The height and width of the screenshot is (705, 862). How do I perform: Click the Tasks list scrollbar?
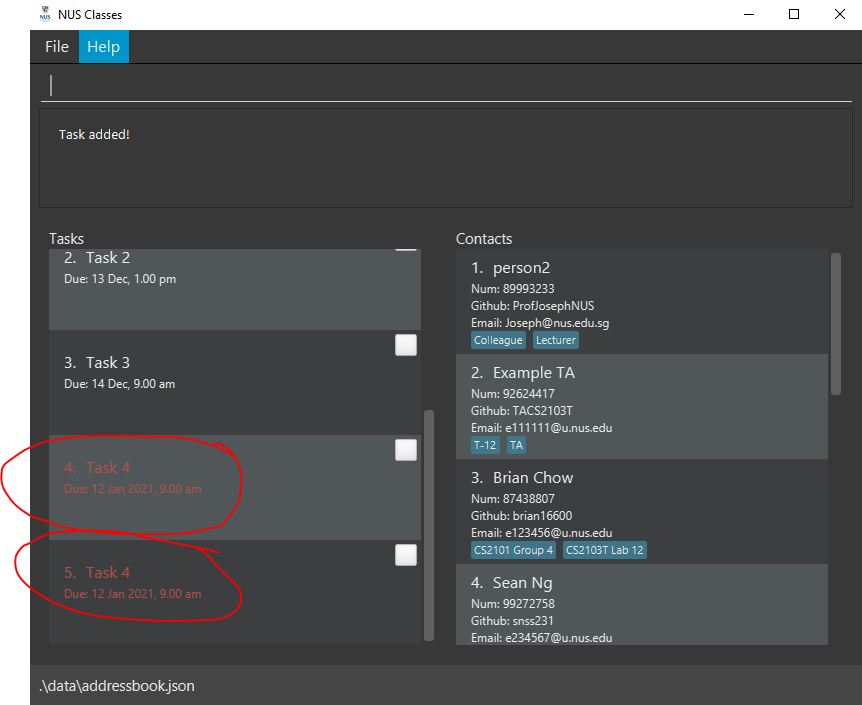[x=429, y=525]
